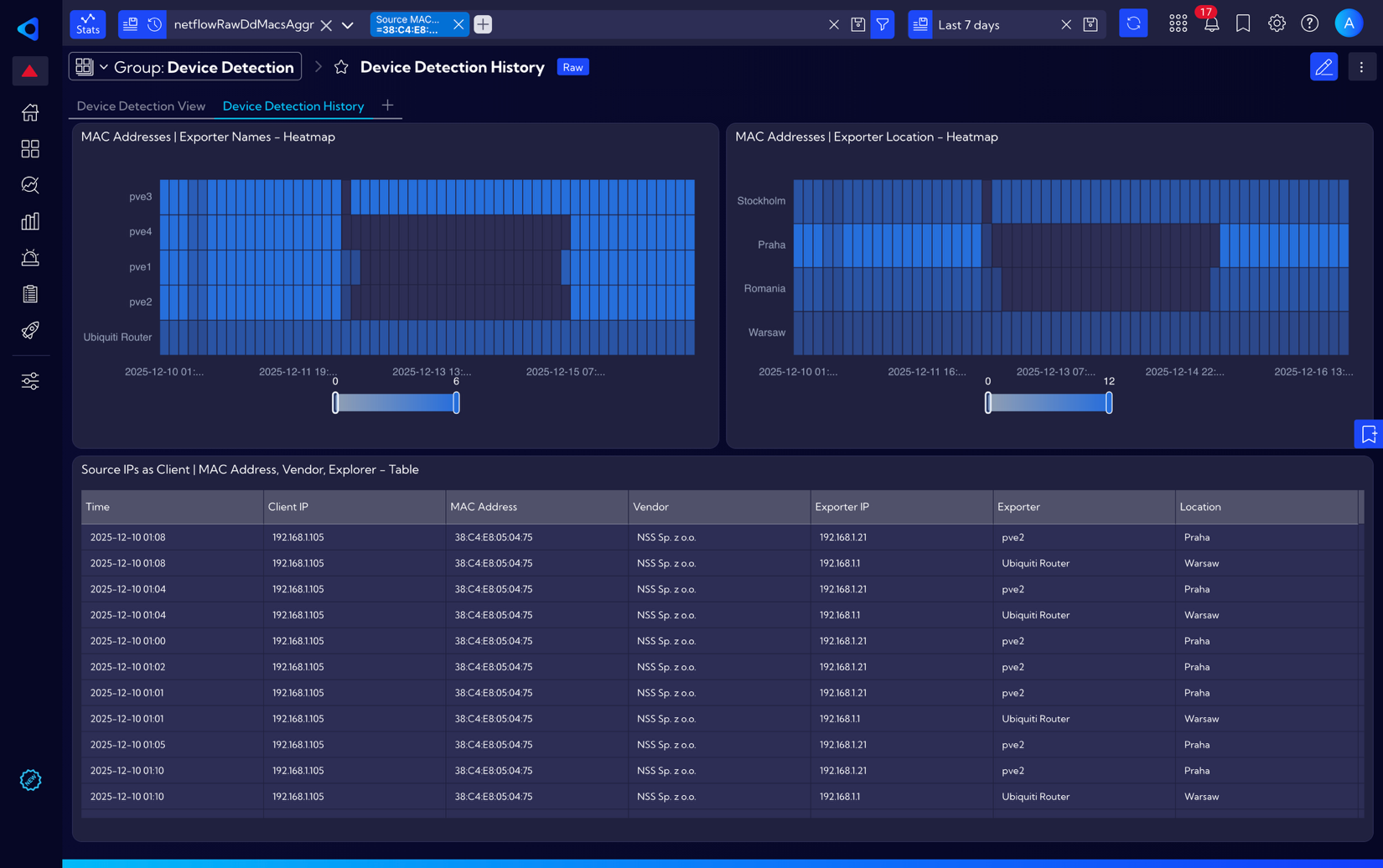Click the floating add bookmark button

coord(1368,434)
